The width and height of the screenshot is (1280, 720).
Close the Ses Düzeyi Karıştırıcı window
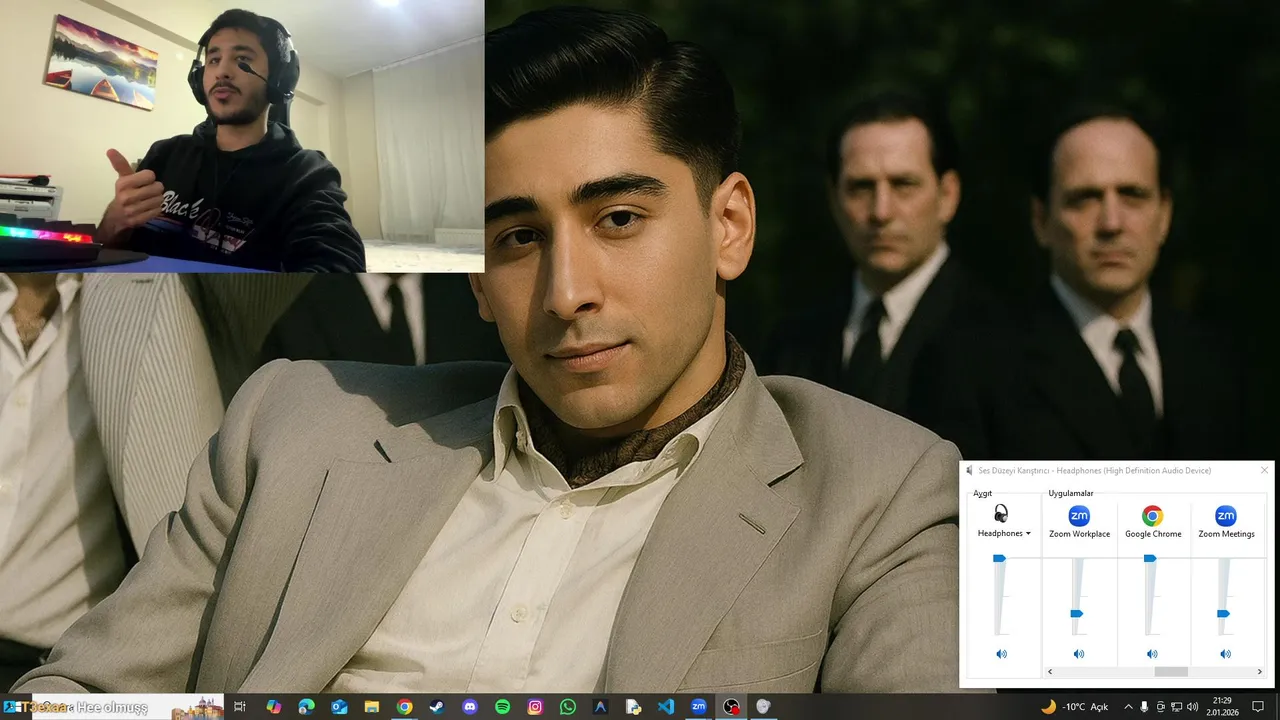[1264, 470]
